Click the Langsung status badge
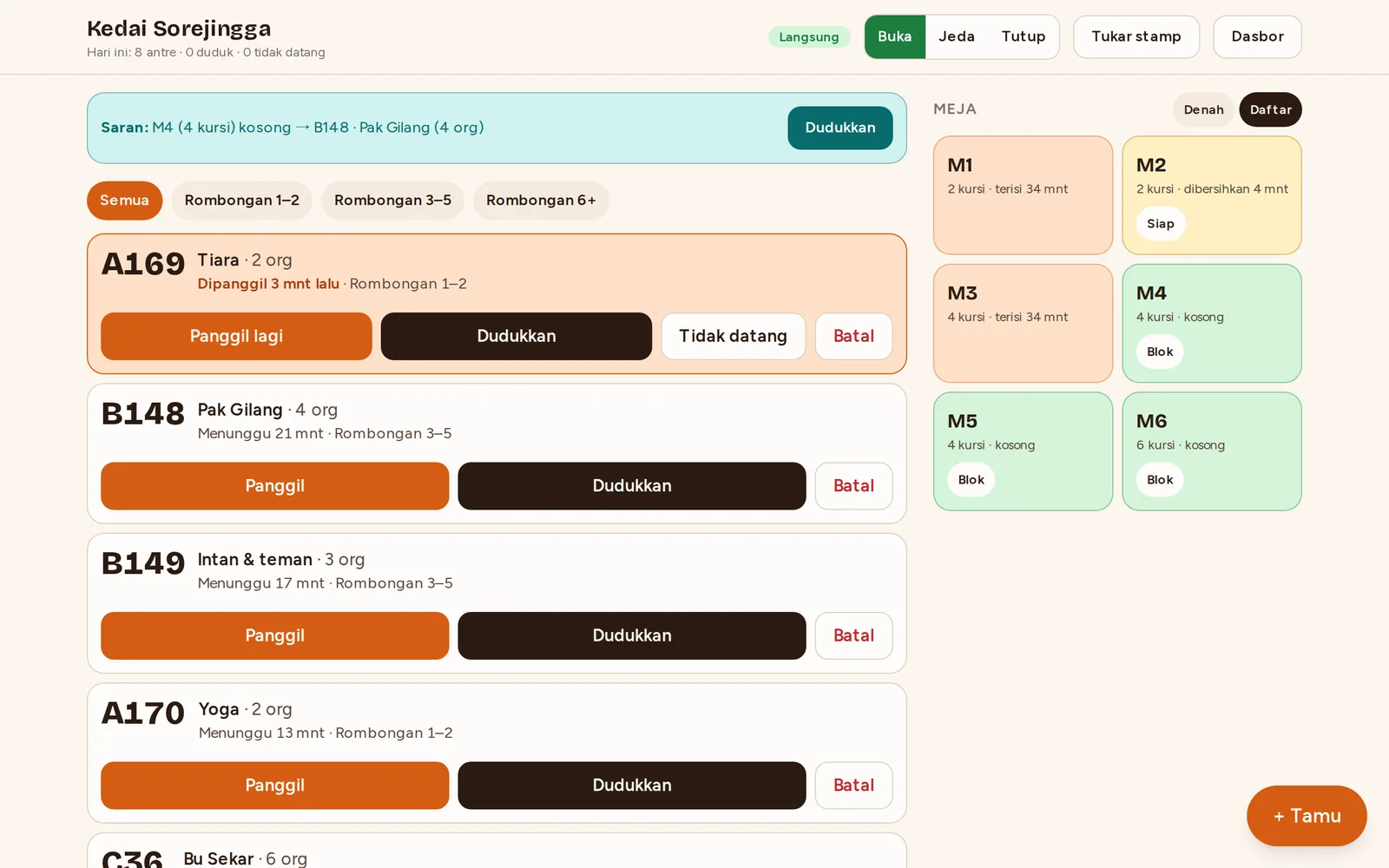 click(x=808, y=36)
